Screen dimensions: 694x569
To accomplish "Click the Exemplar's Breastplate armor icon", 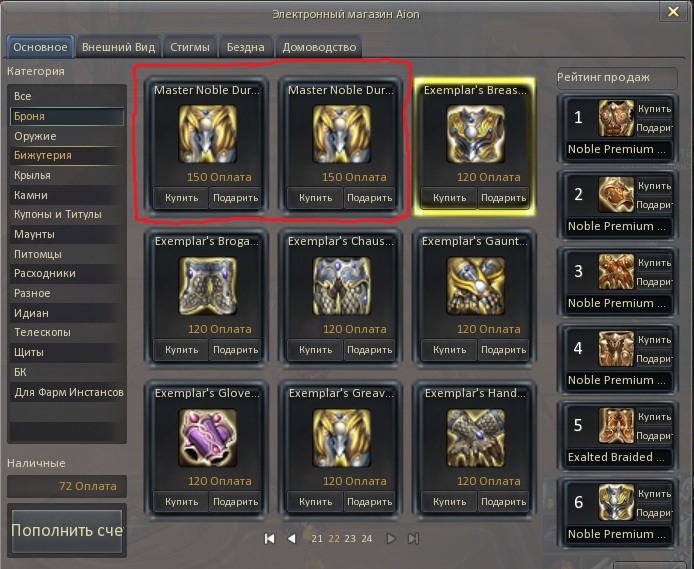I will click(x=476, y=134).
